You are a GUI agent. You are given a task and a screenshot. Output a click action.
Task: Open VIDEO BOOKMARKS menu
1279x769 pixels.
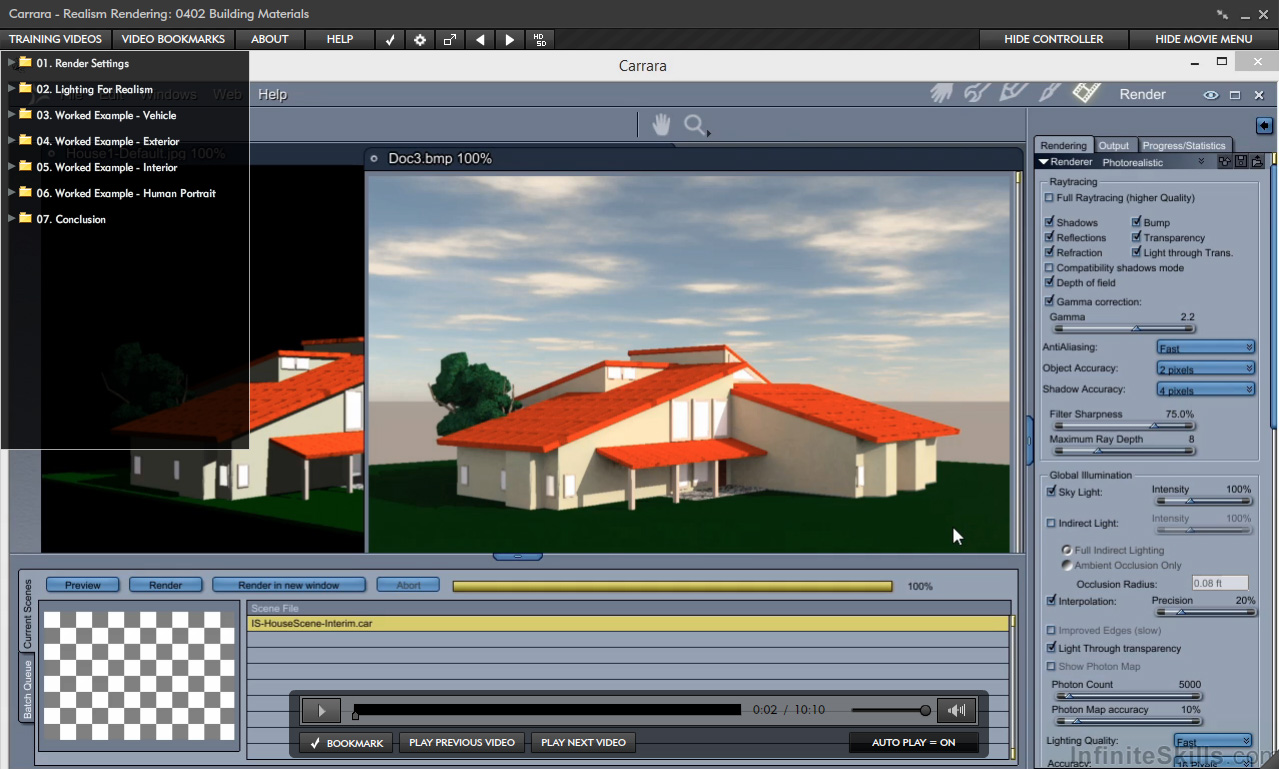click(x=173, y=39)
